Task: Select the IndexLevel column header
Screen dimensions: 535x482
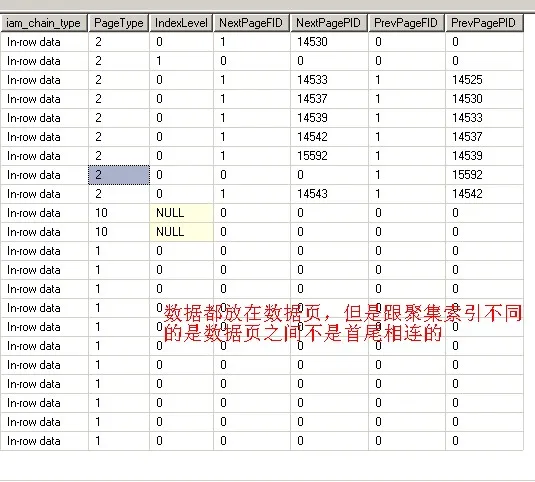Action: point(181,23)
